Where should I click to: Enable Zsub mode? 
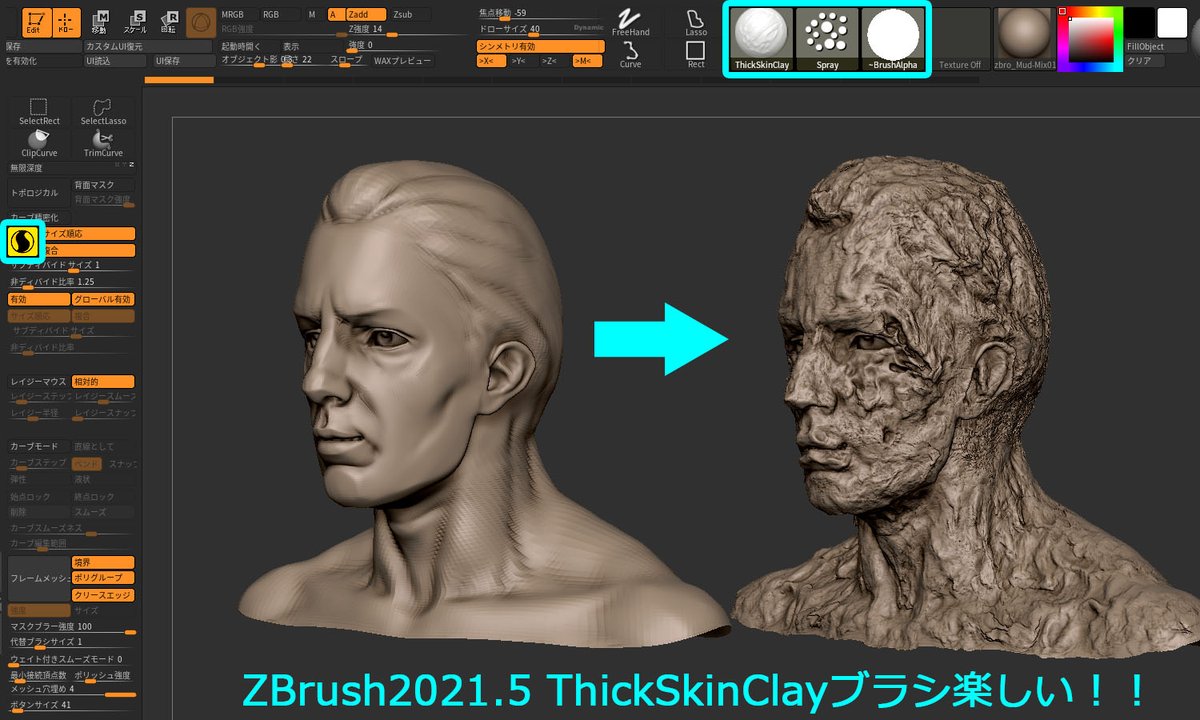coord(412,15)
